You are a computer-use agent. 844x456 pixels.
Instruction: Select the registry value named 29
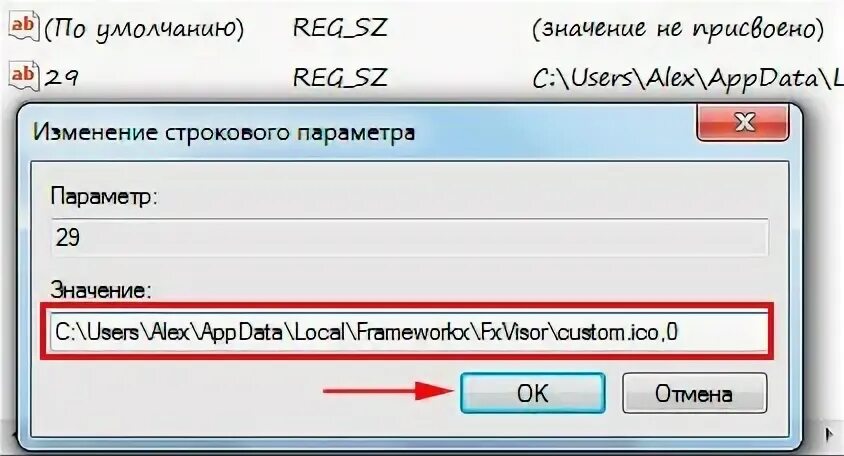[x=61, y=79]
